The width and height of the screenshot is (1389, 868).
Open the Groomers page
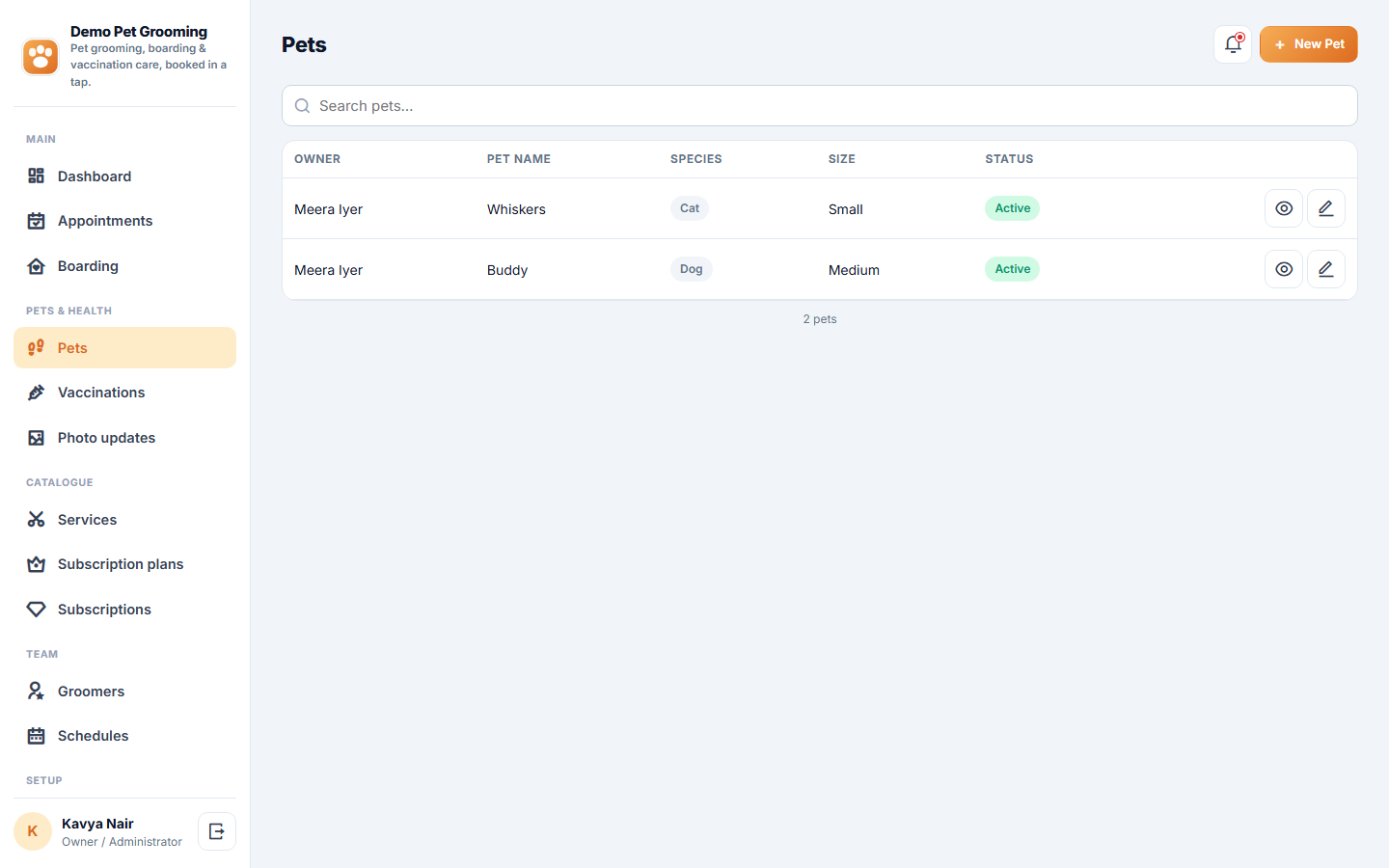(x=124, y=692)
